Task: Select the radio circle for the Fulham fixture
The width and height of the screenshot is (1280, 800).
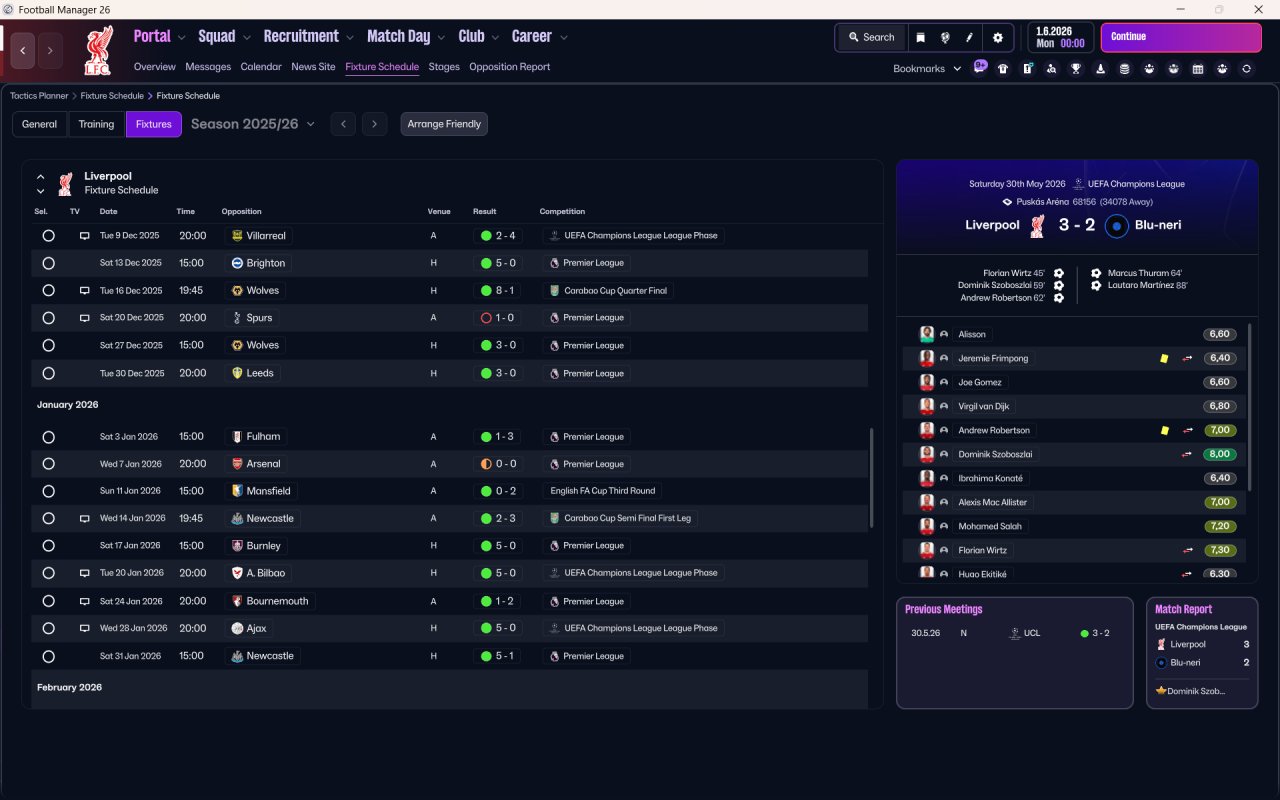Action: point(48,437)
